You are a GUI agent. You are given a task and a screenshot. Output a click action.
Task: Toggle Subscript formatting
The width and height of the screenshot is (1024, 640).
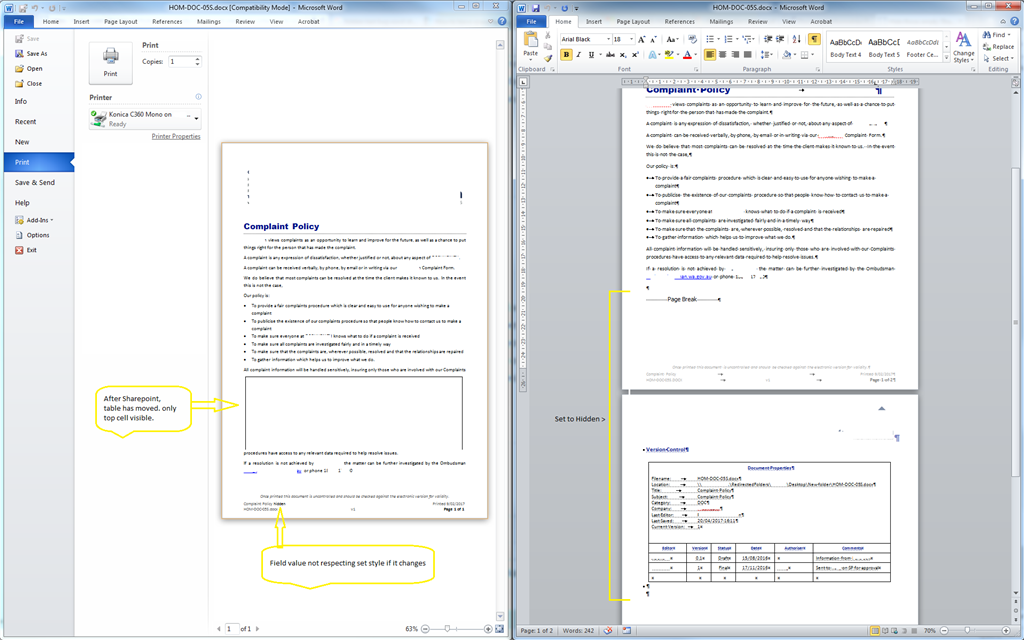click(x=623, y=55)
